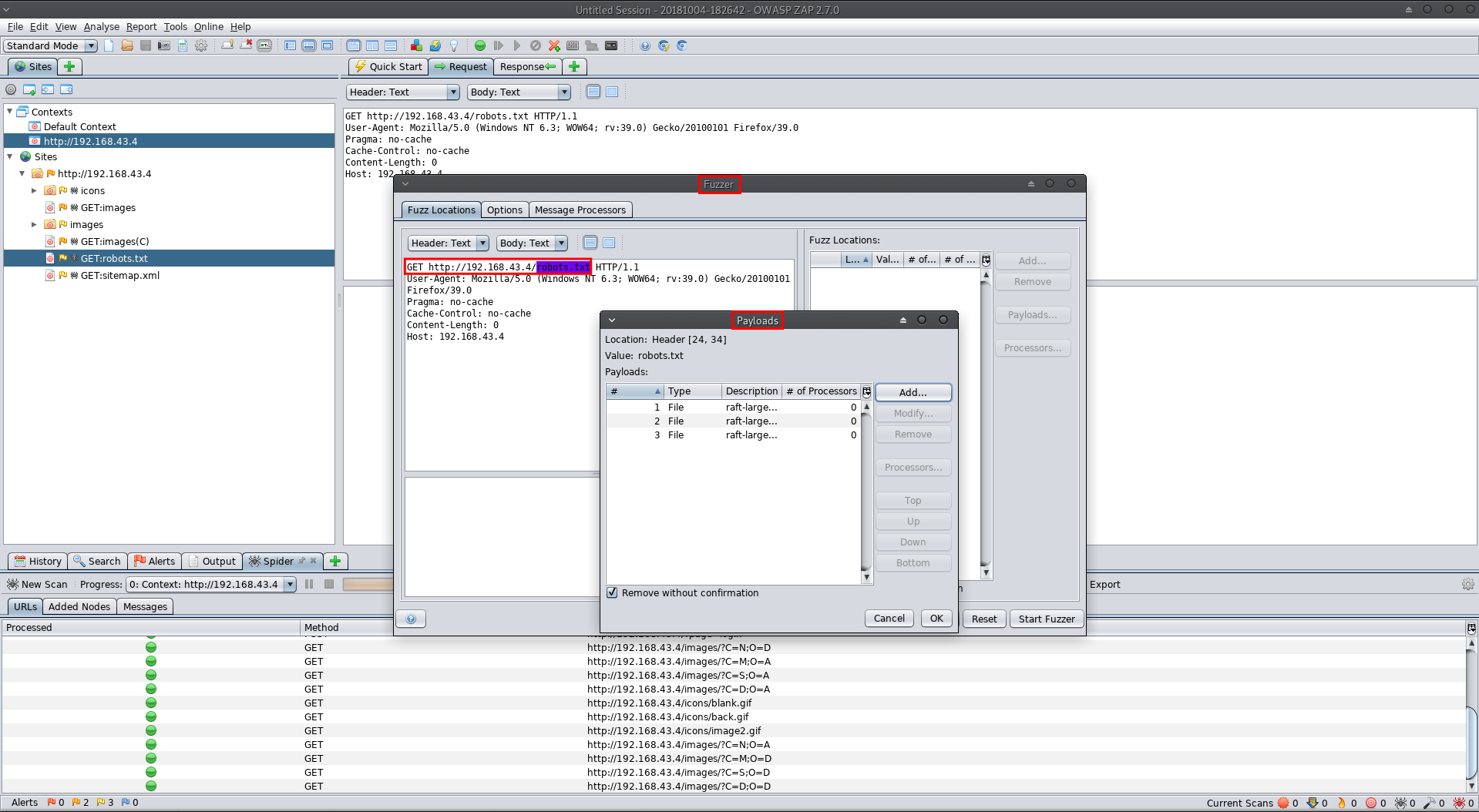Open the Standard Mode dropdown
Viewport: 1479px width, 812px height.
click(50, 45)
